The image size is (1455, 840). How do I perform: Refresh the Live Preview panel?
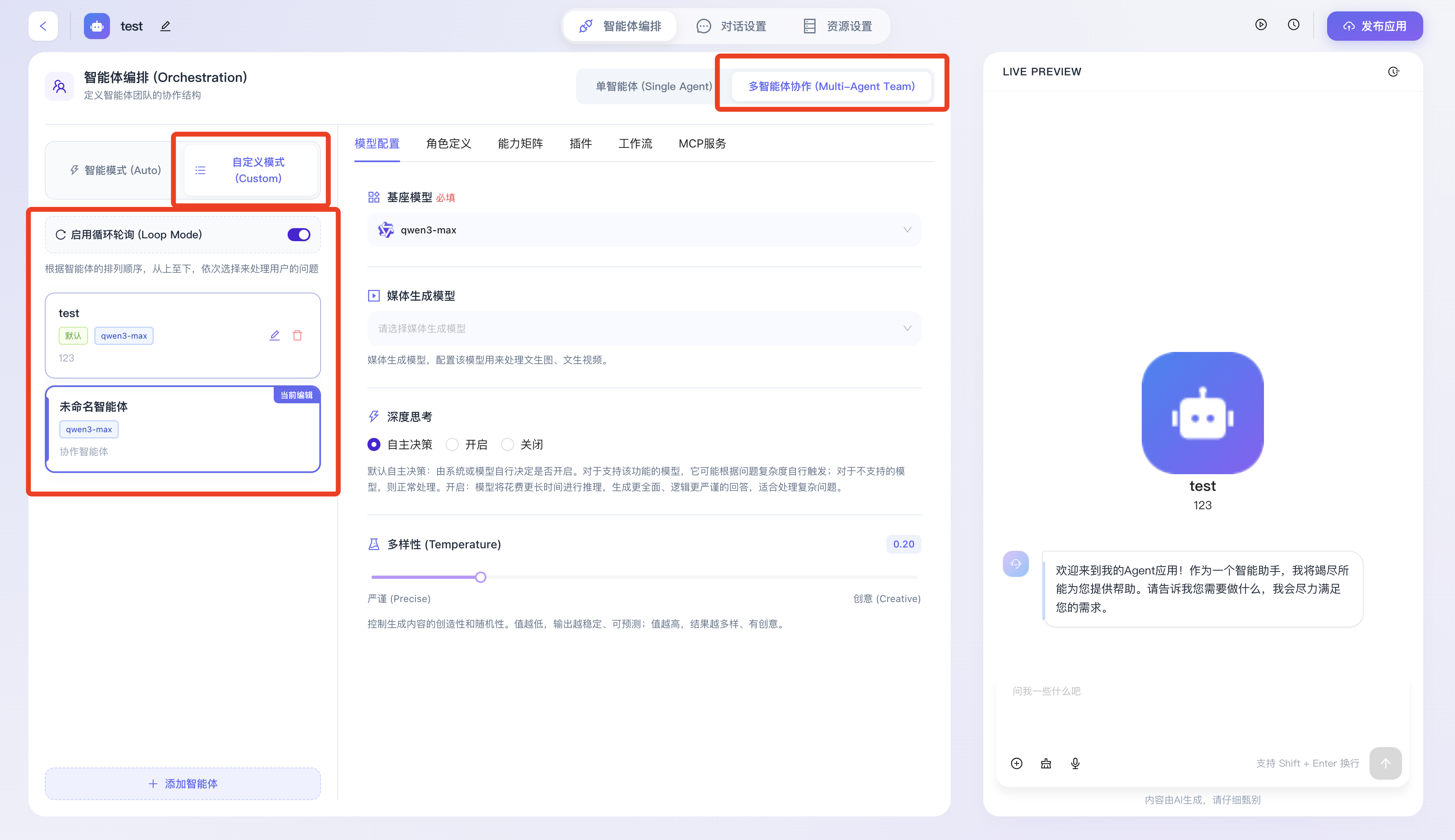(x=1393, y=72)
